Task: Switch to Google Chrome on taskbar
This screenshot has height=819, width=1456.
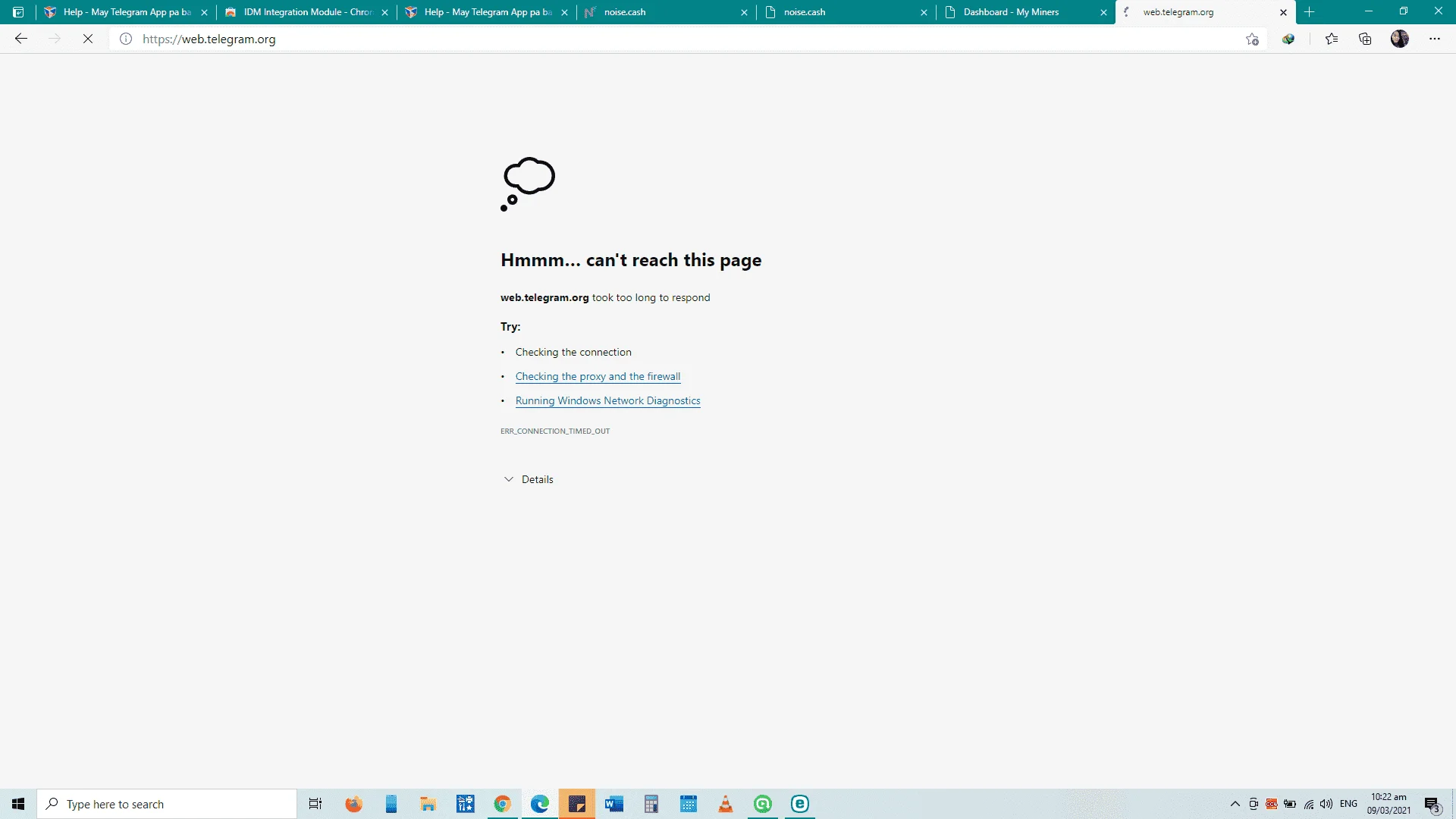Action: tap(502, 804)
